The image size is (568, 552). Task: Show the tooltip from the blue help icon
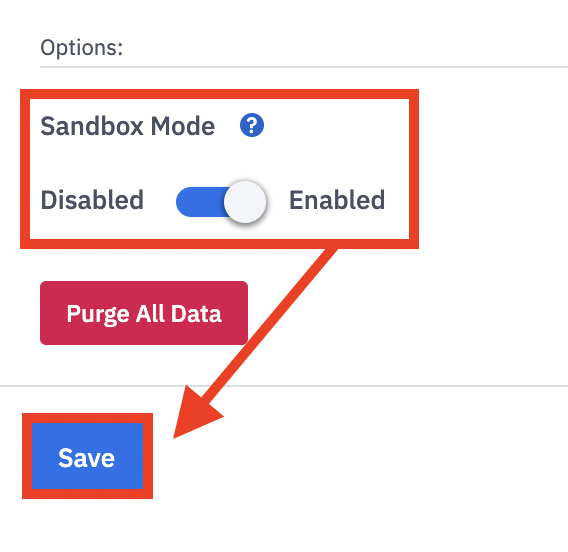[x=252, y=125]
